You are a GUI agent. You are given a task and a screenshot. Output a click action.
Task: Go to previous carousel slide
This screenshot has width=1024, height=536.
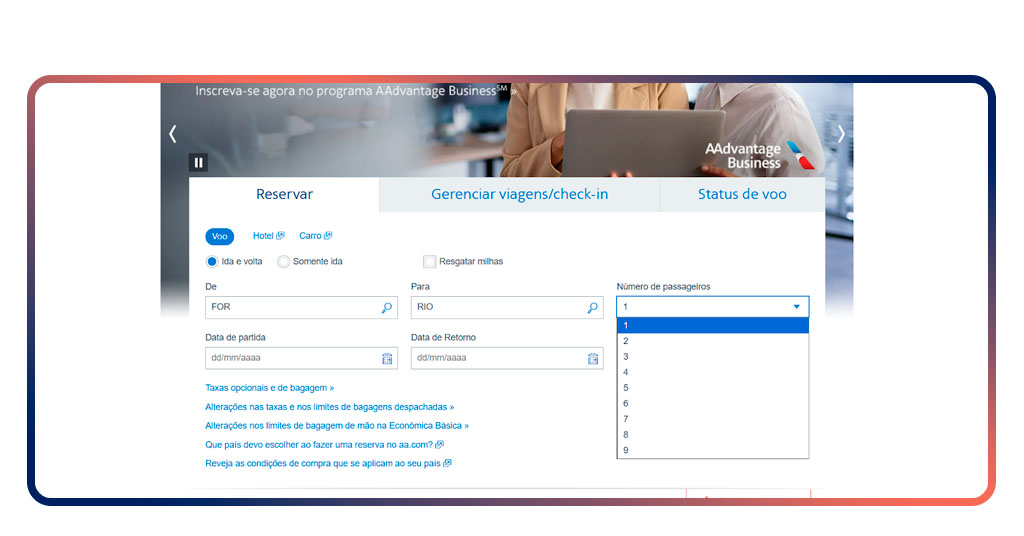click(x=172, y=134)
